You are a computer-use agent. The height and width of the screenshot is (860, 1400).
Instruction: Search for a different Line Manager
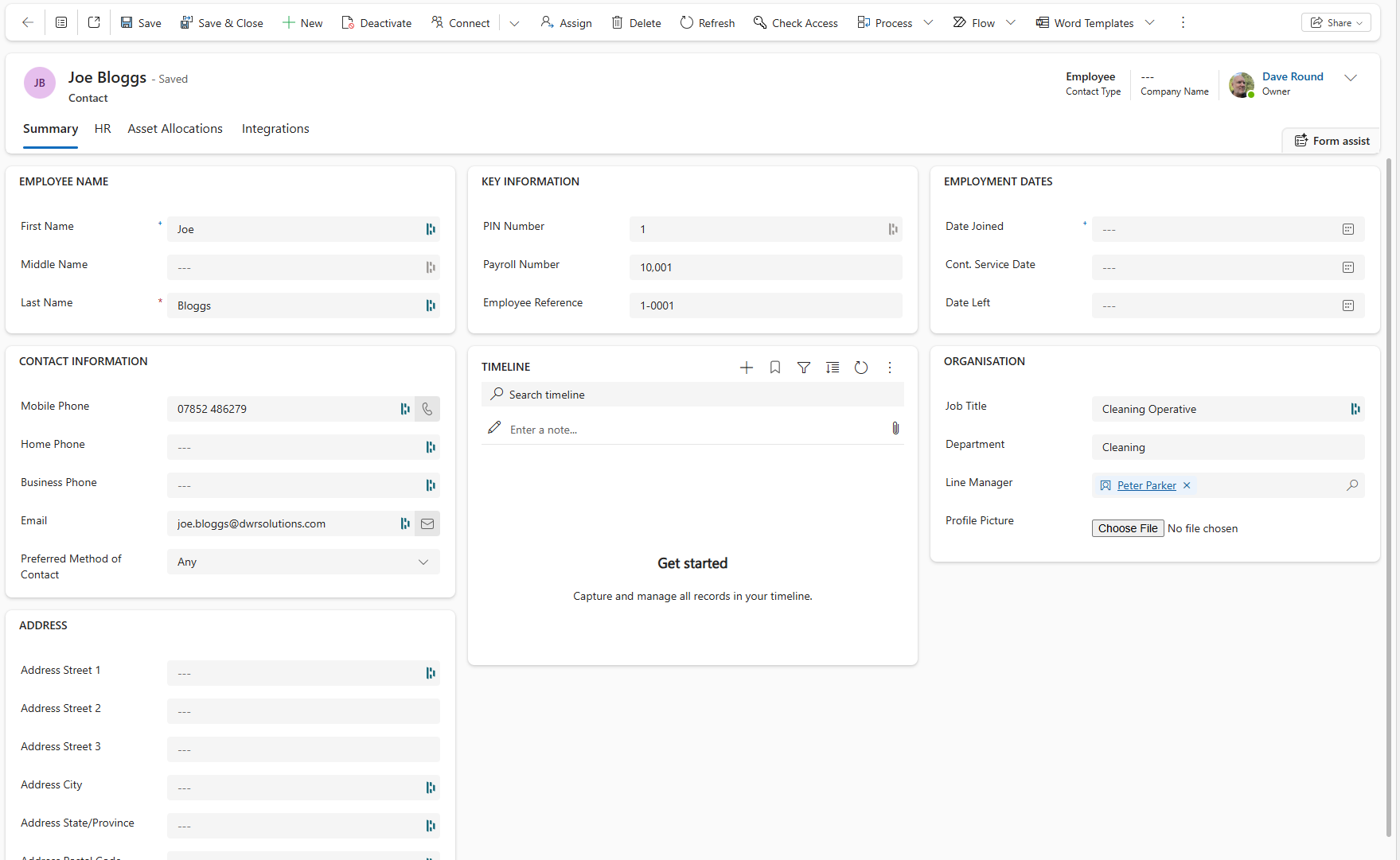point(1353,485)
